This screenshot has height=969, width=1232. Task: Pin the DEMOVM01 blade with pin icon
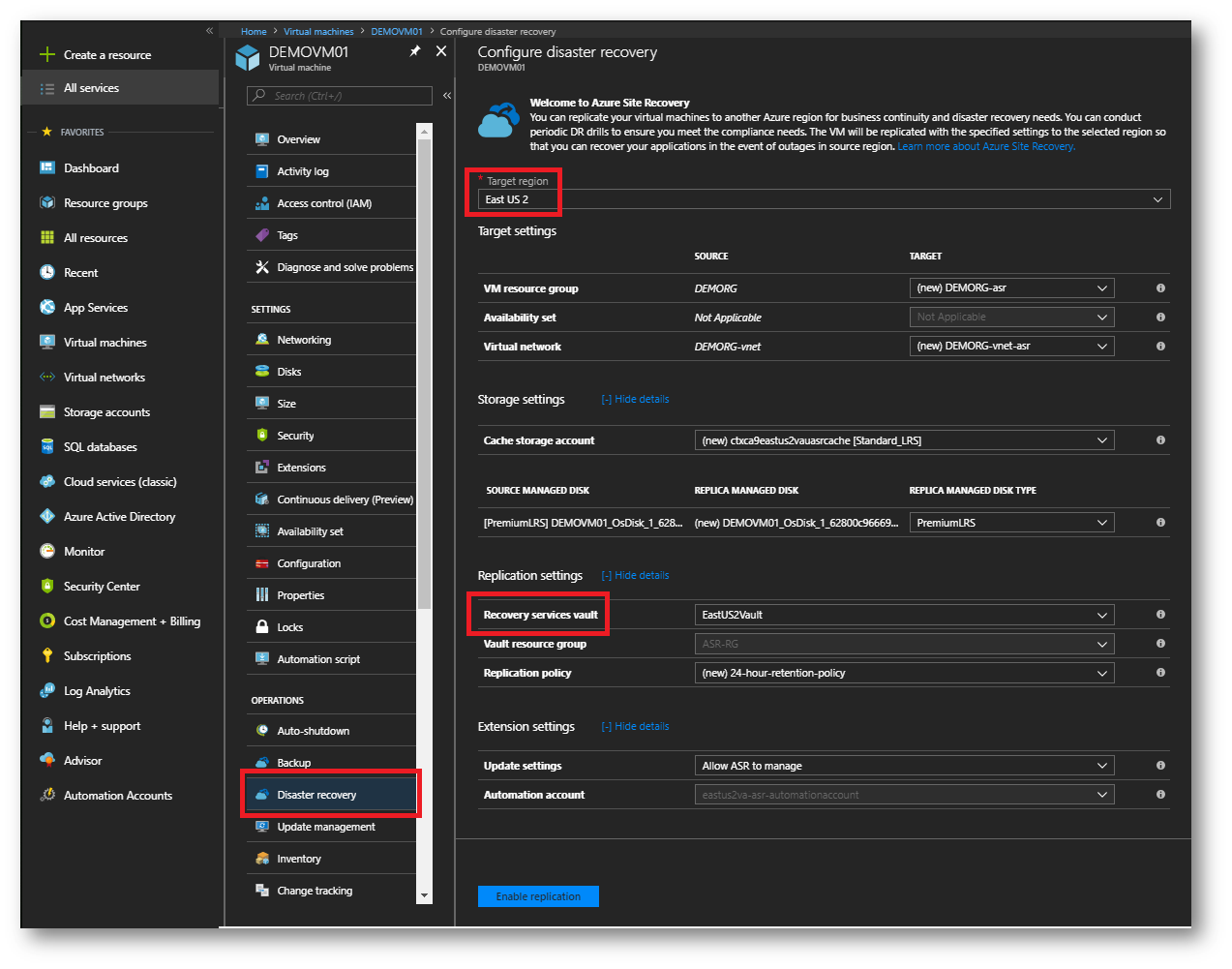415,51
